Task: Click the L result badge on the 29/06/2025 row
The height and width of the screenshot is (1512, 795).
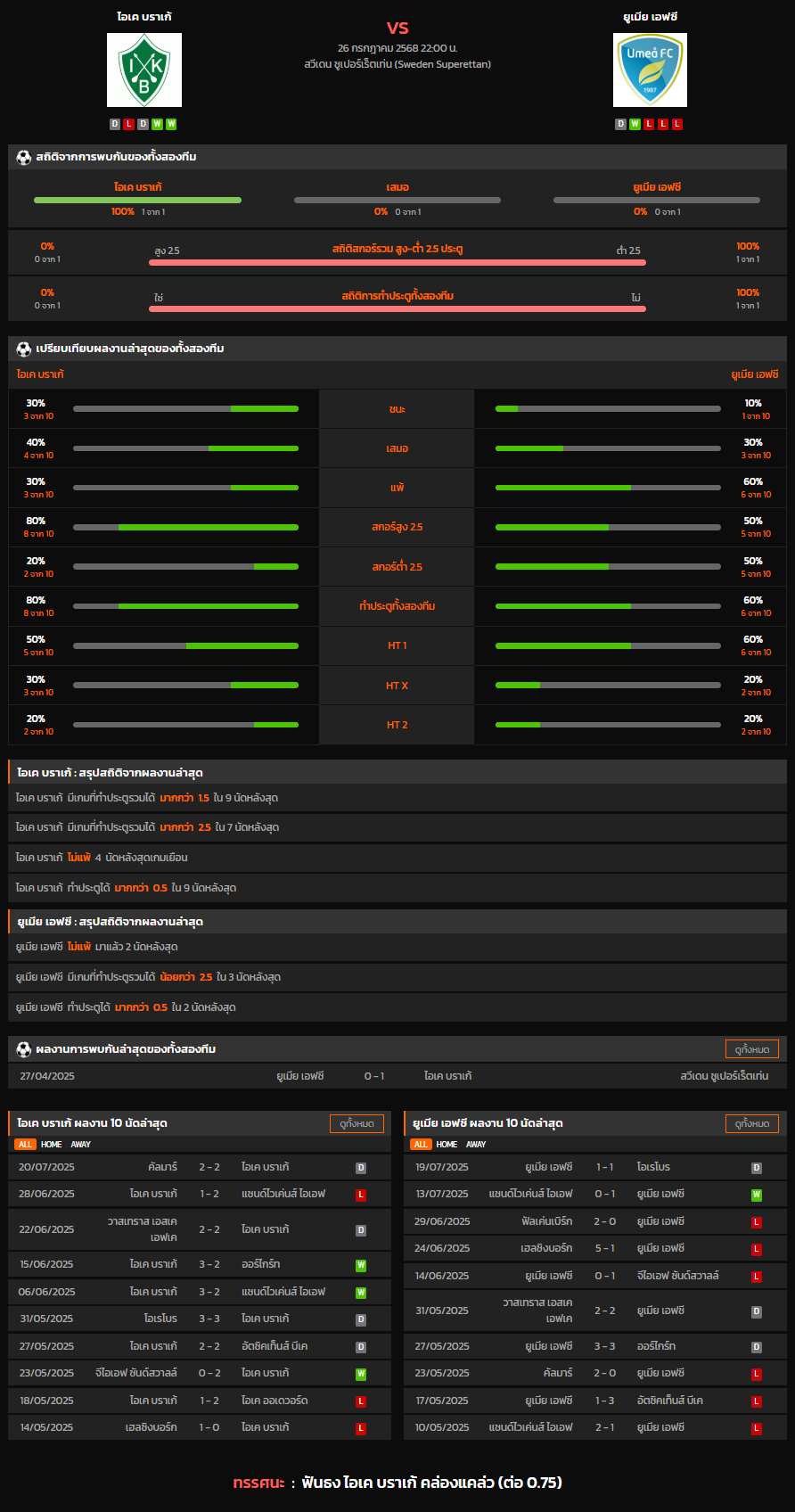Action: [x=757, y=1222]
